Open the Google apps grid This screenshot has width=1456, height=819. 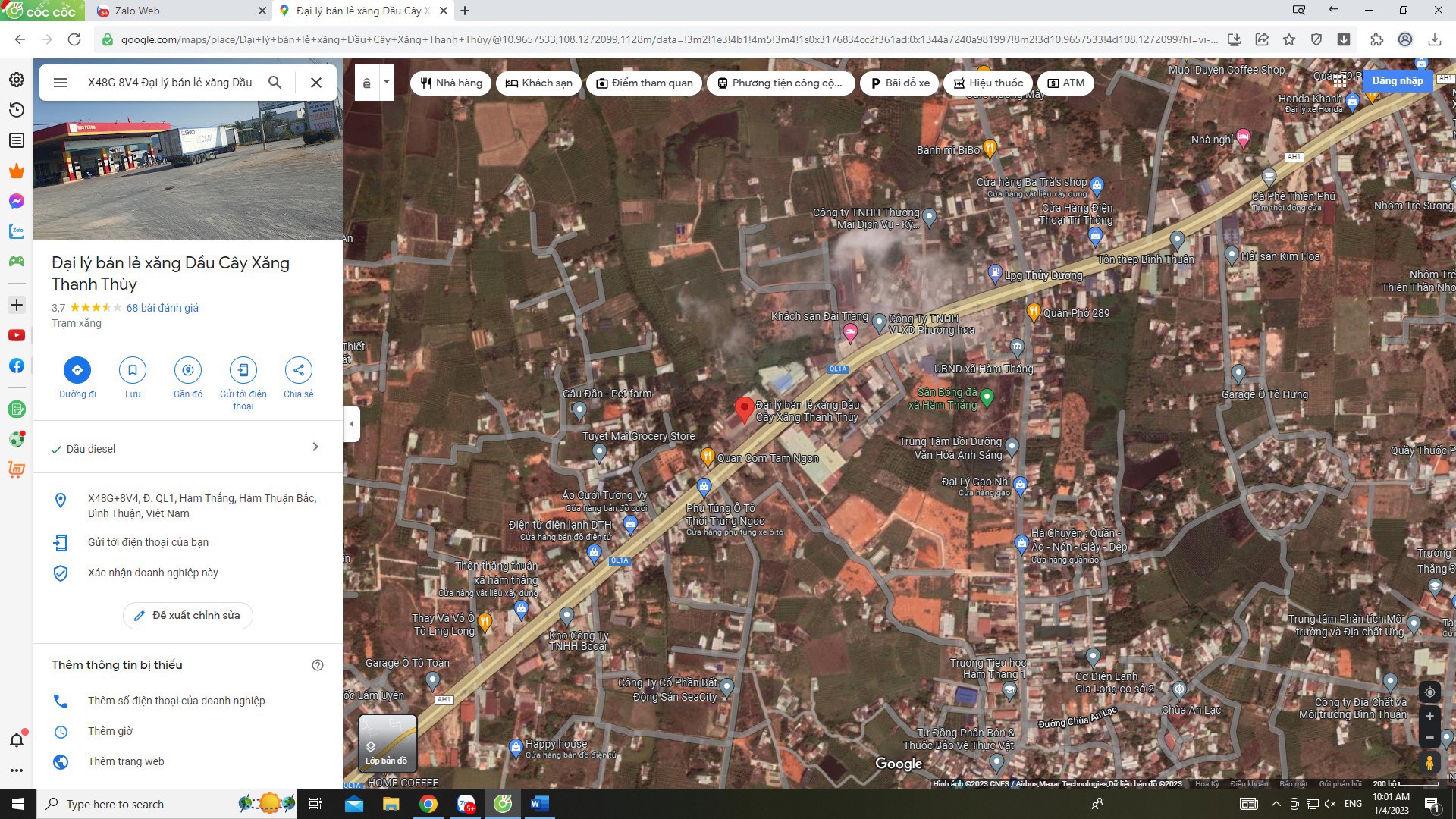point(1340,80)
